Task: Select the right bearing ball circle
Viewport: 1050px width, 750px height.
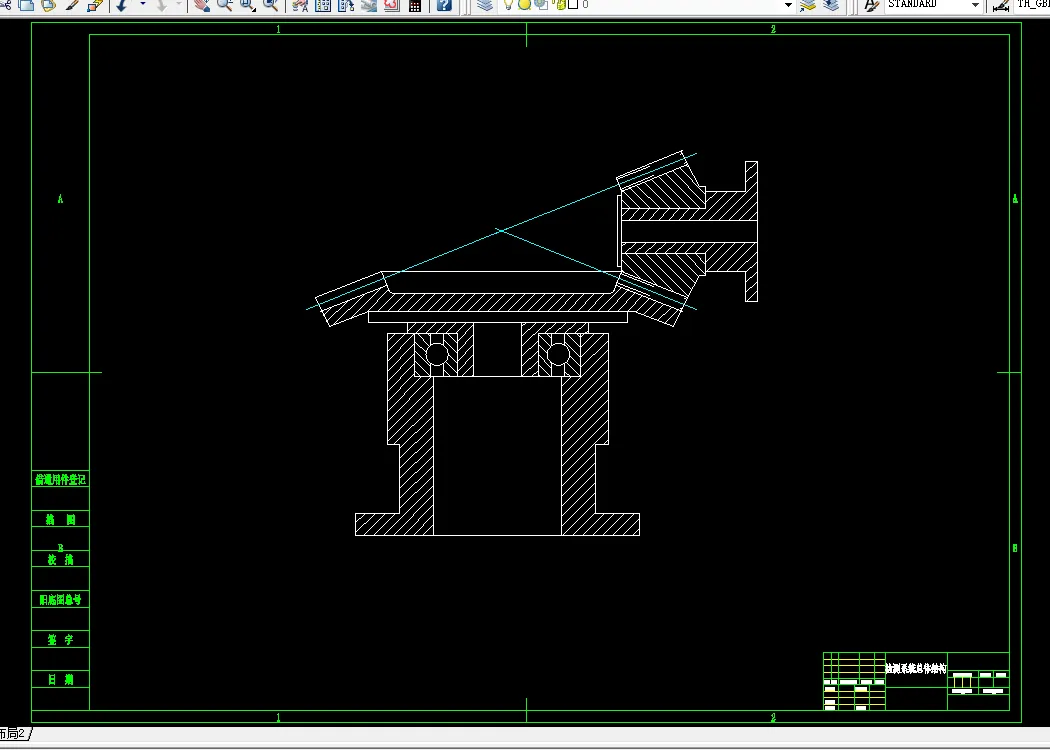Action: (558, 354)
